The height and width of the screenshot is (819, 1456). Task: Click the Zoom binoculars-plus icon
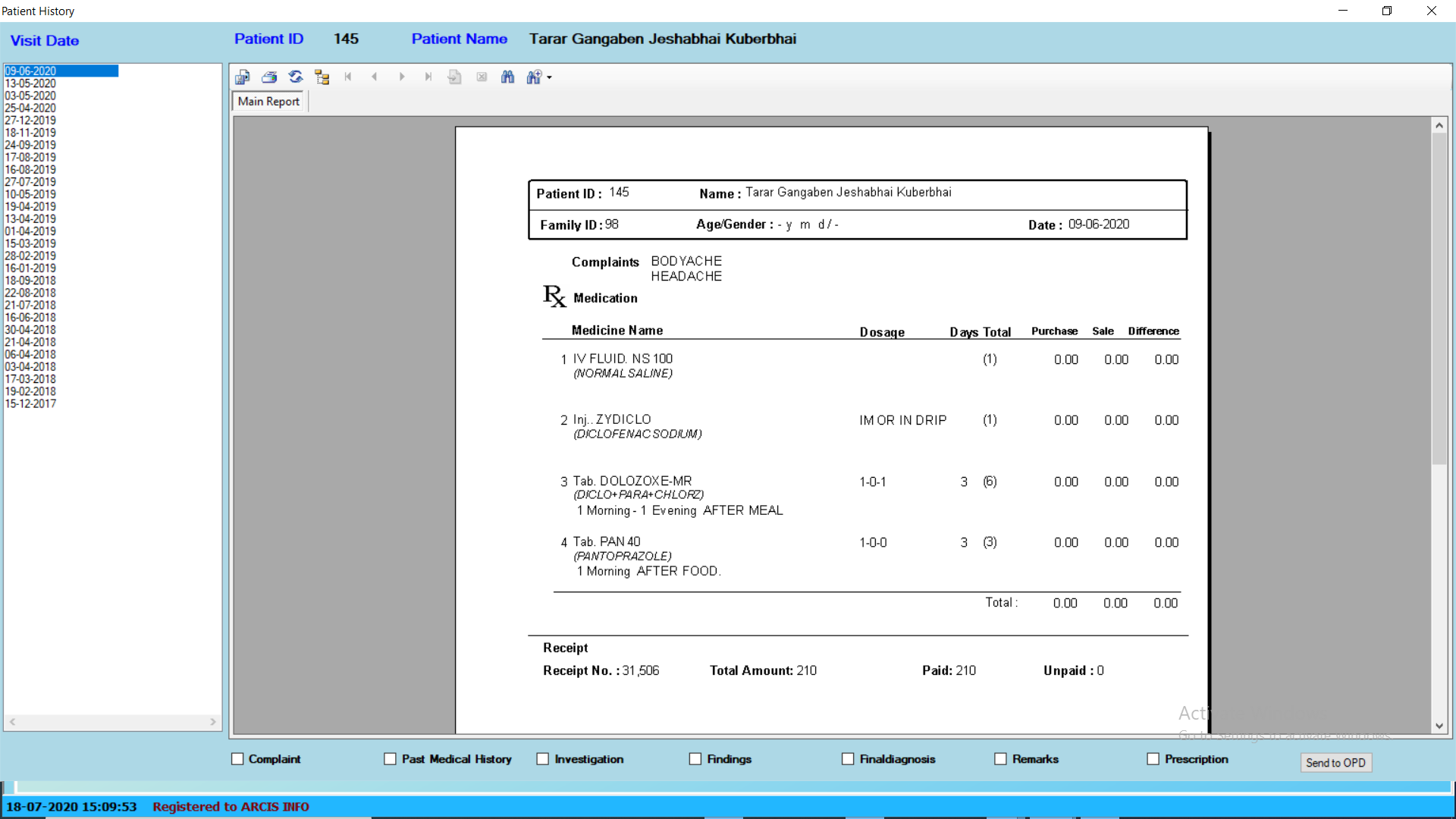534,77
